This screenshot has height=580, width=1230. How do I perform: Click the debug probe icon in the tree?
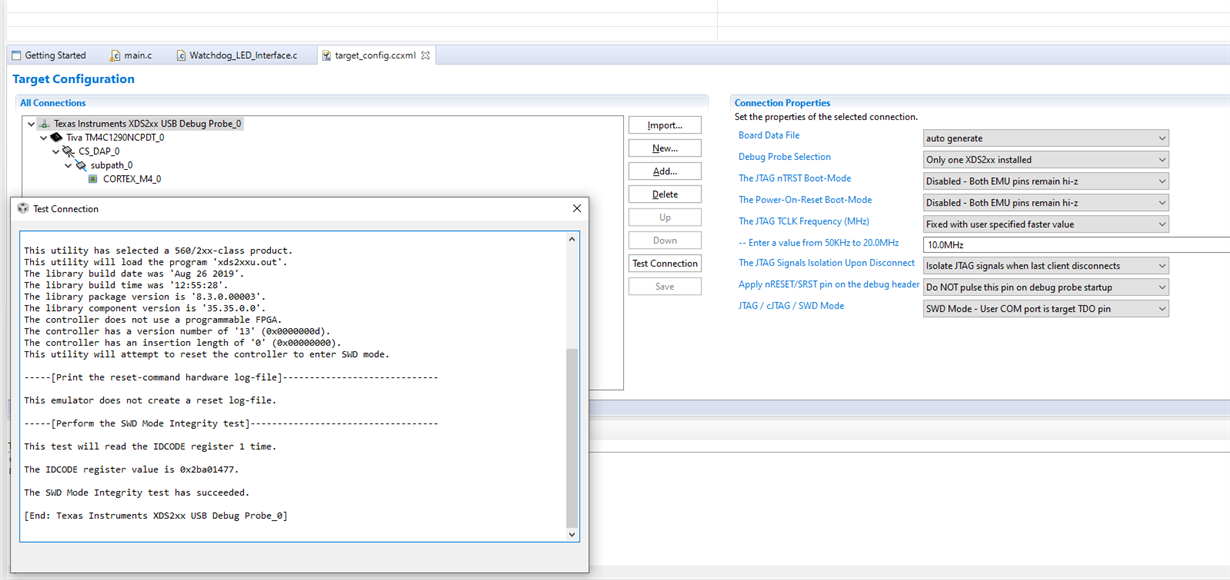coord(45,124)
